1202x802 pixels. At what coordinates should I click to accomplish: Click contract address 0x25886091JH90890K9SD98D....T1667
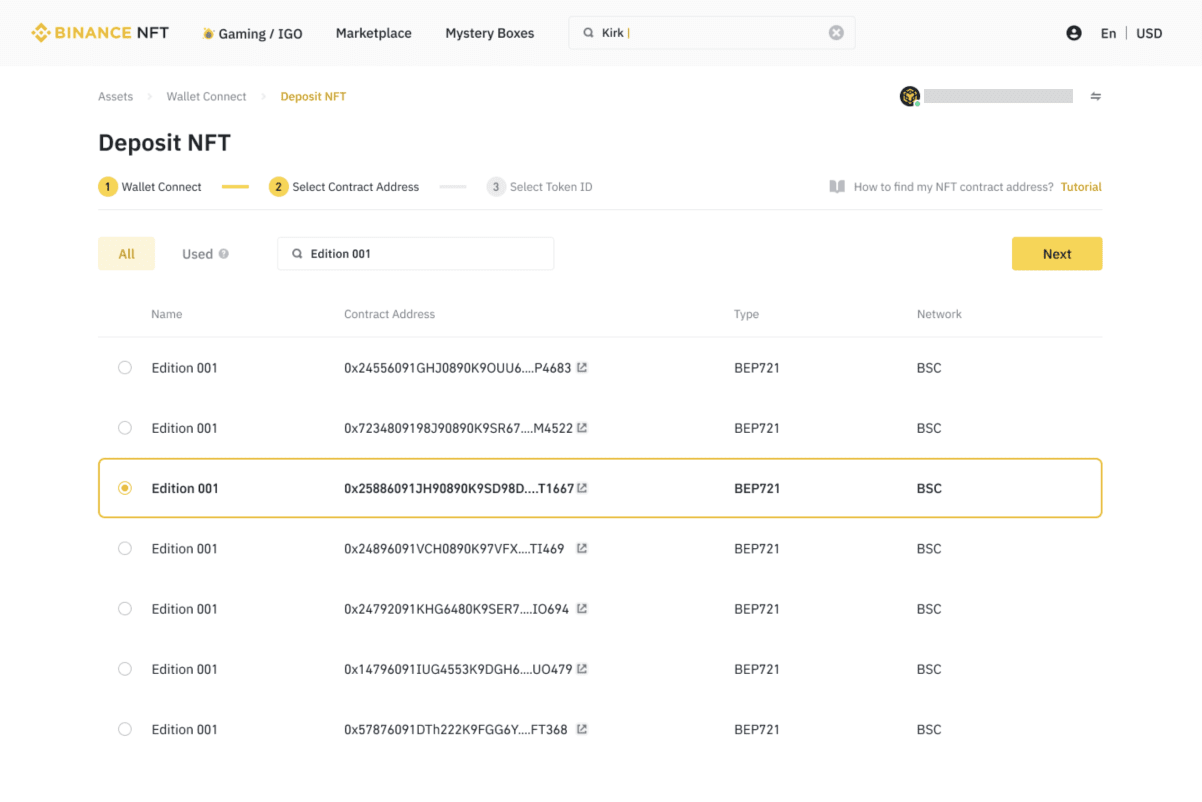click(459, 488)
